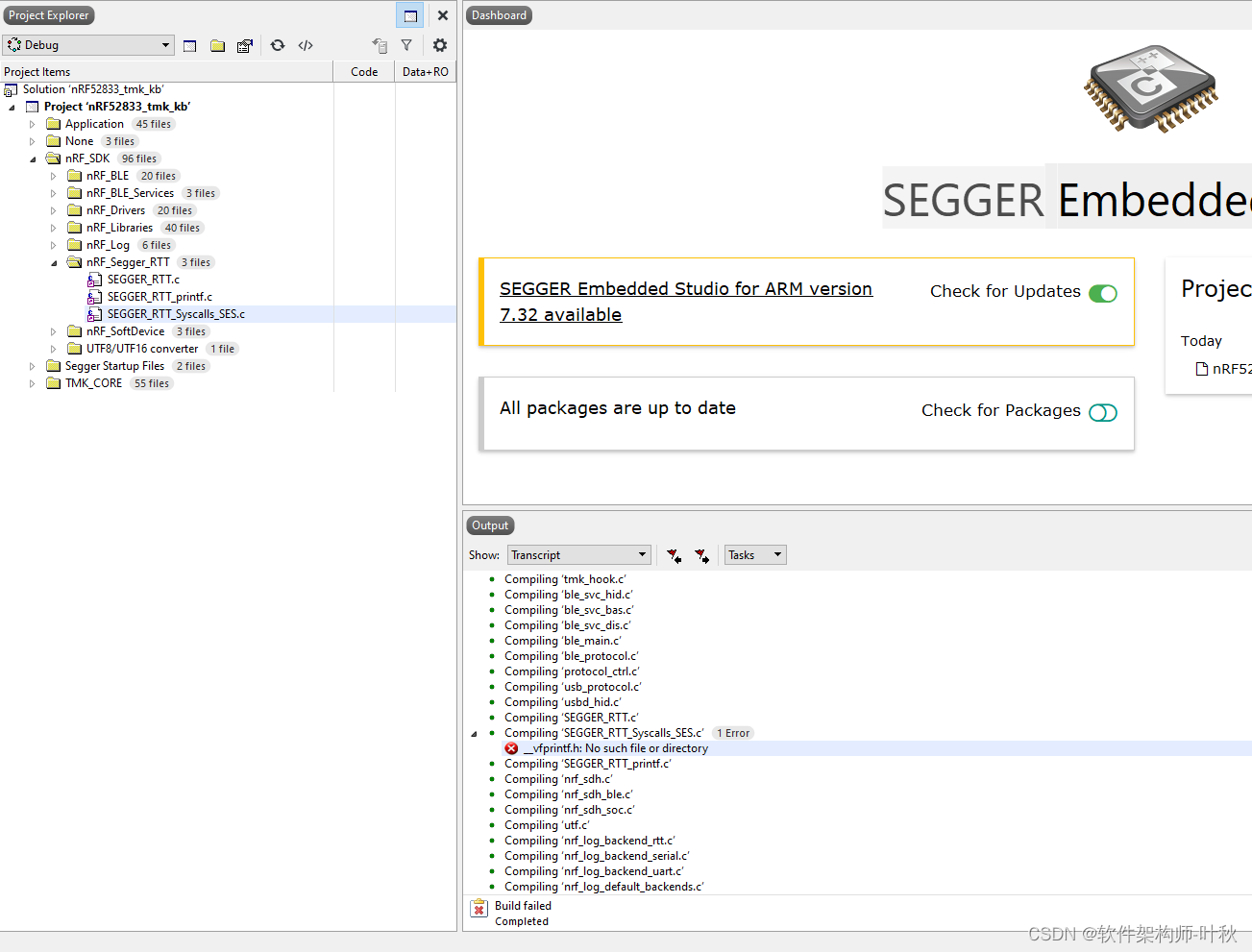Select UTF8/UTF16 converter folder
Screen dimensions: 1252x952
coord(142,349)
